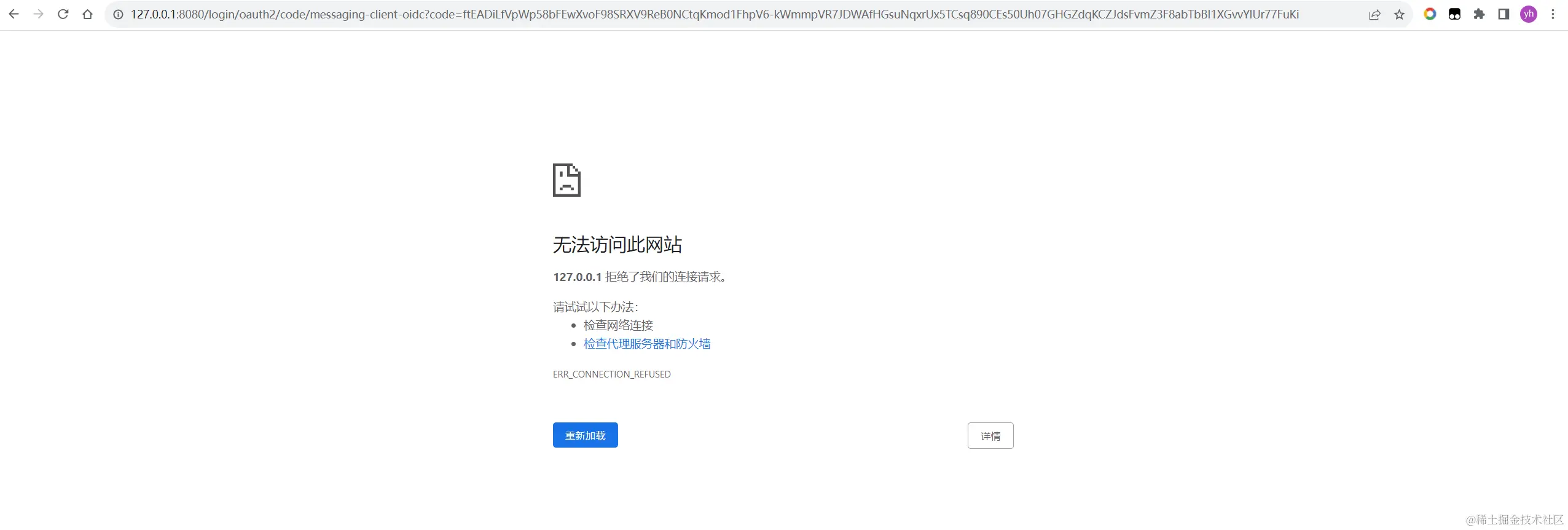Viewport: 1568px width, 530px height.
Task: Open the 检查代理服务器和防火墙 link
Action: point(647,344)
